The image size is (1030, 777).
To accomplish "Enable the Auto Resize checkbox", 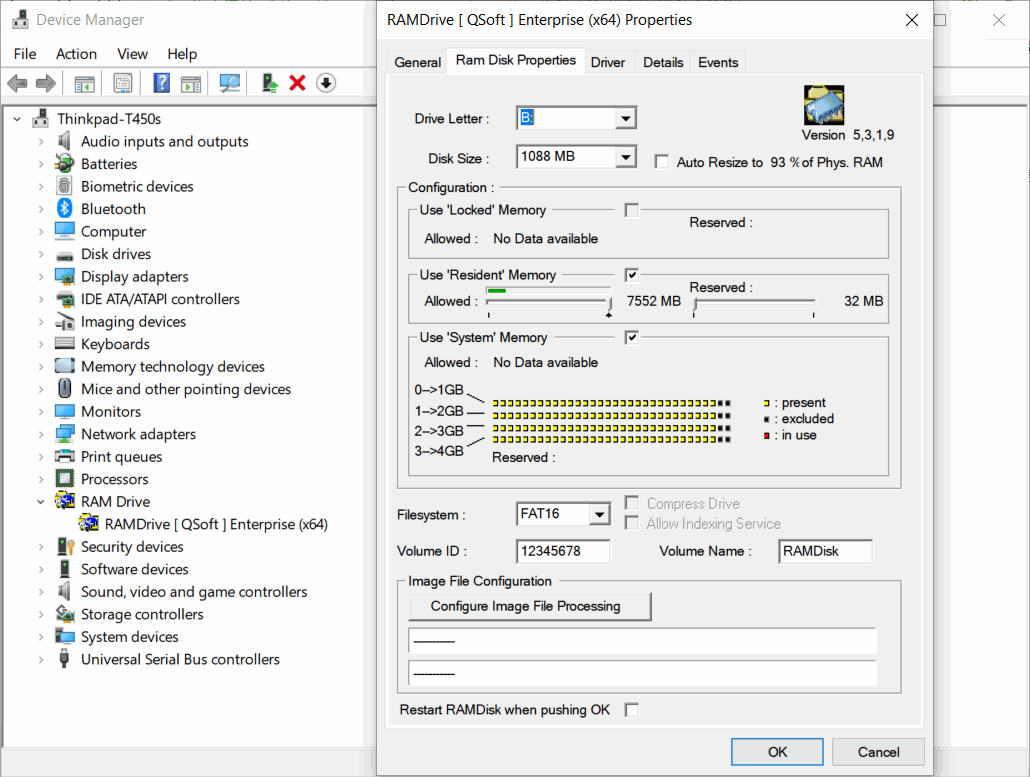I will point(661,162).
